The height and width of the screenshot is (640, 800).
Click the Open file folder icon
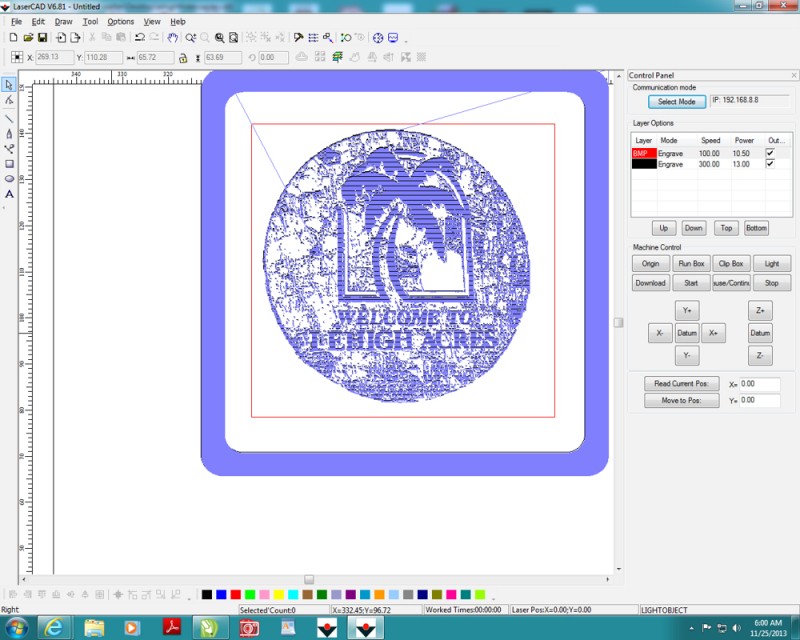28,37
